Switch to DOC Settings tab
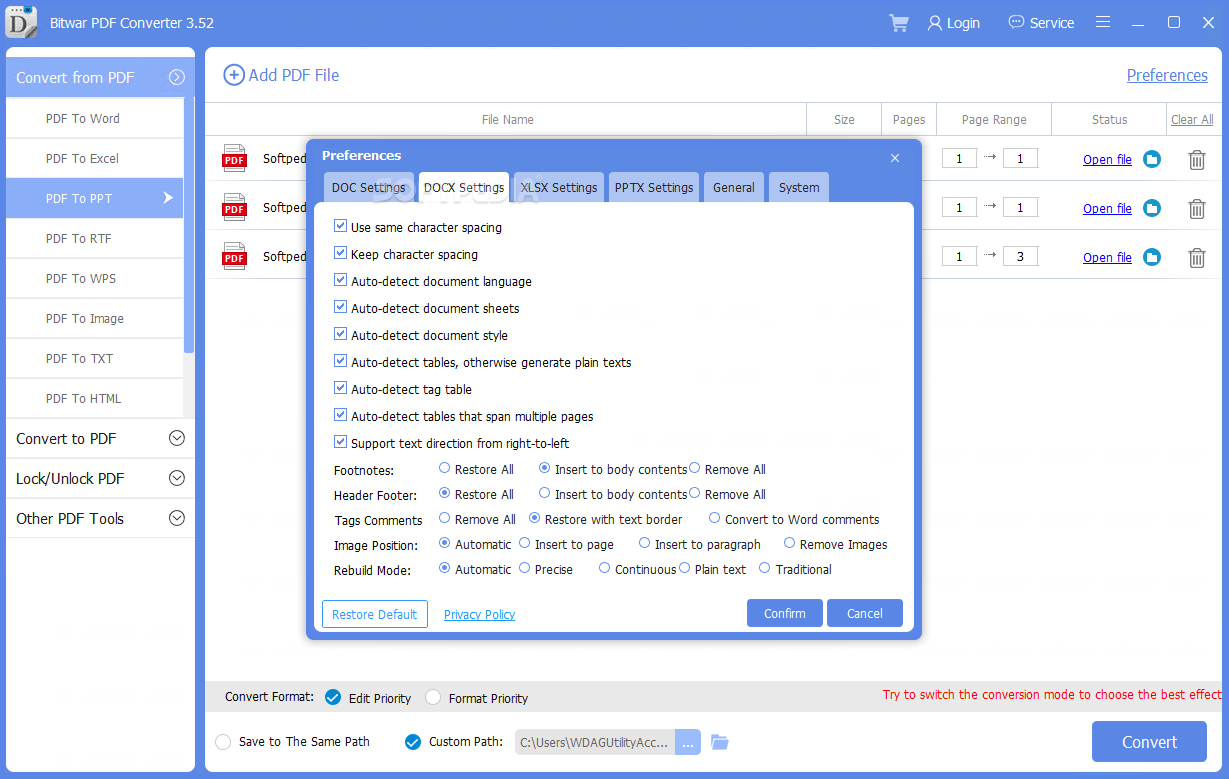Image resolution: width=1229 pixels, height=779 pixels. pyautogui.click(x=368, y=187)
